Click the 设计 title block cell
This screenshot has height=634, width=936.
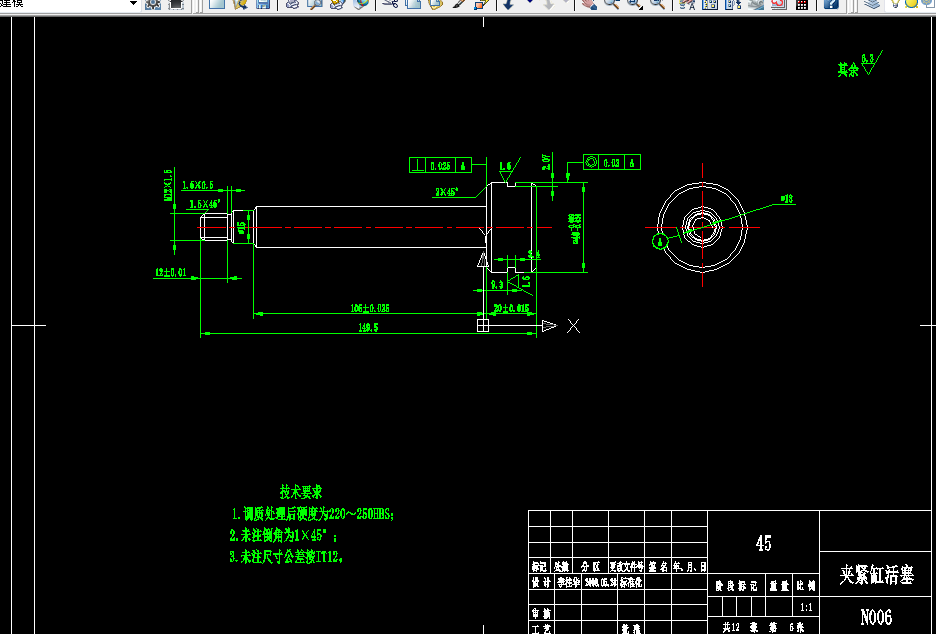[541, 582]
